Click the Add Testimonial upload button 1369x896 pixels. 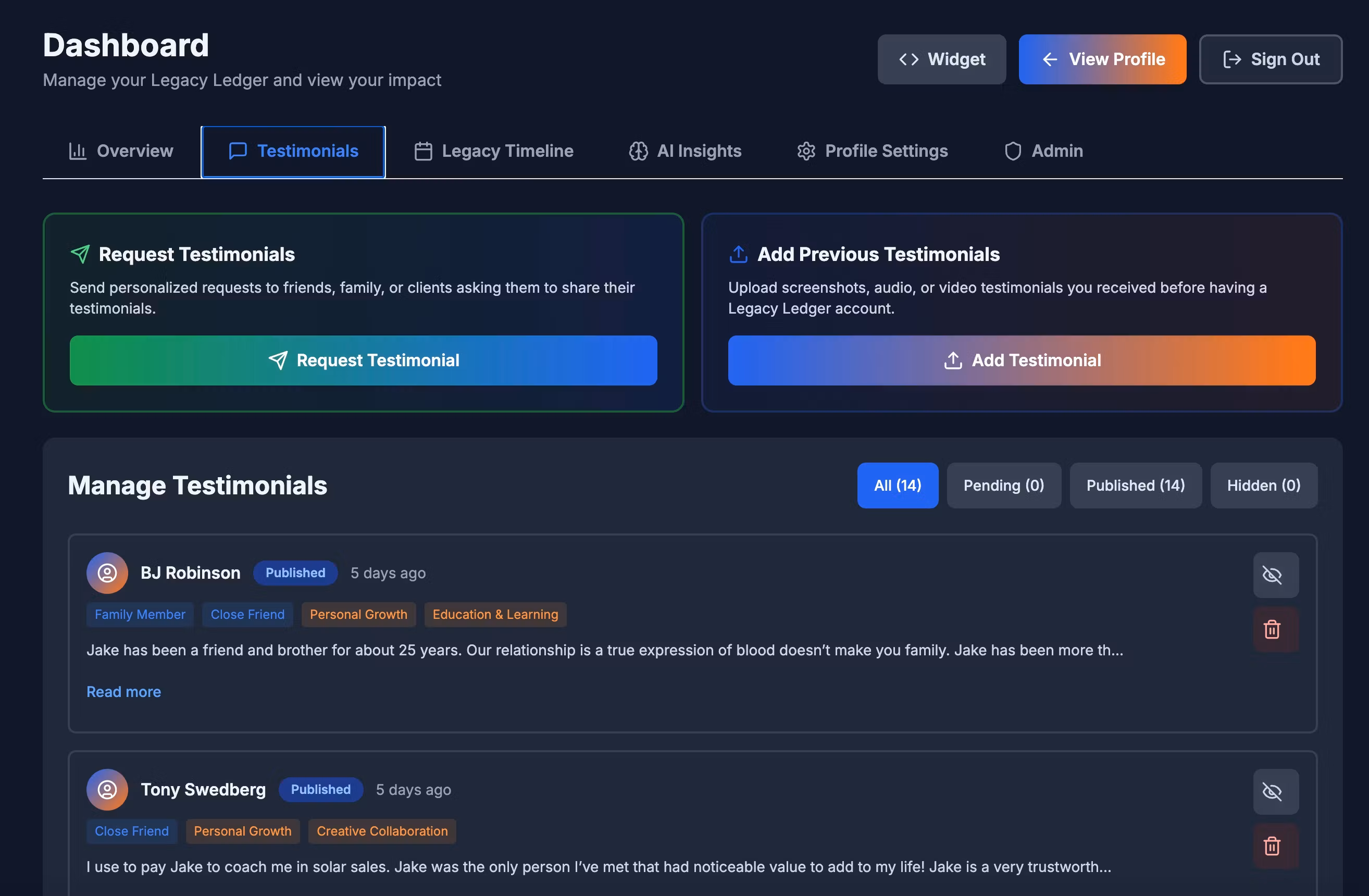(1021, 360)
